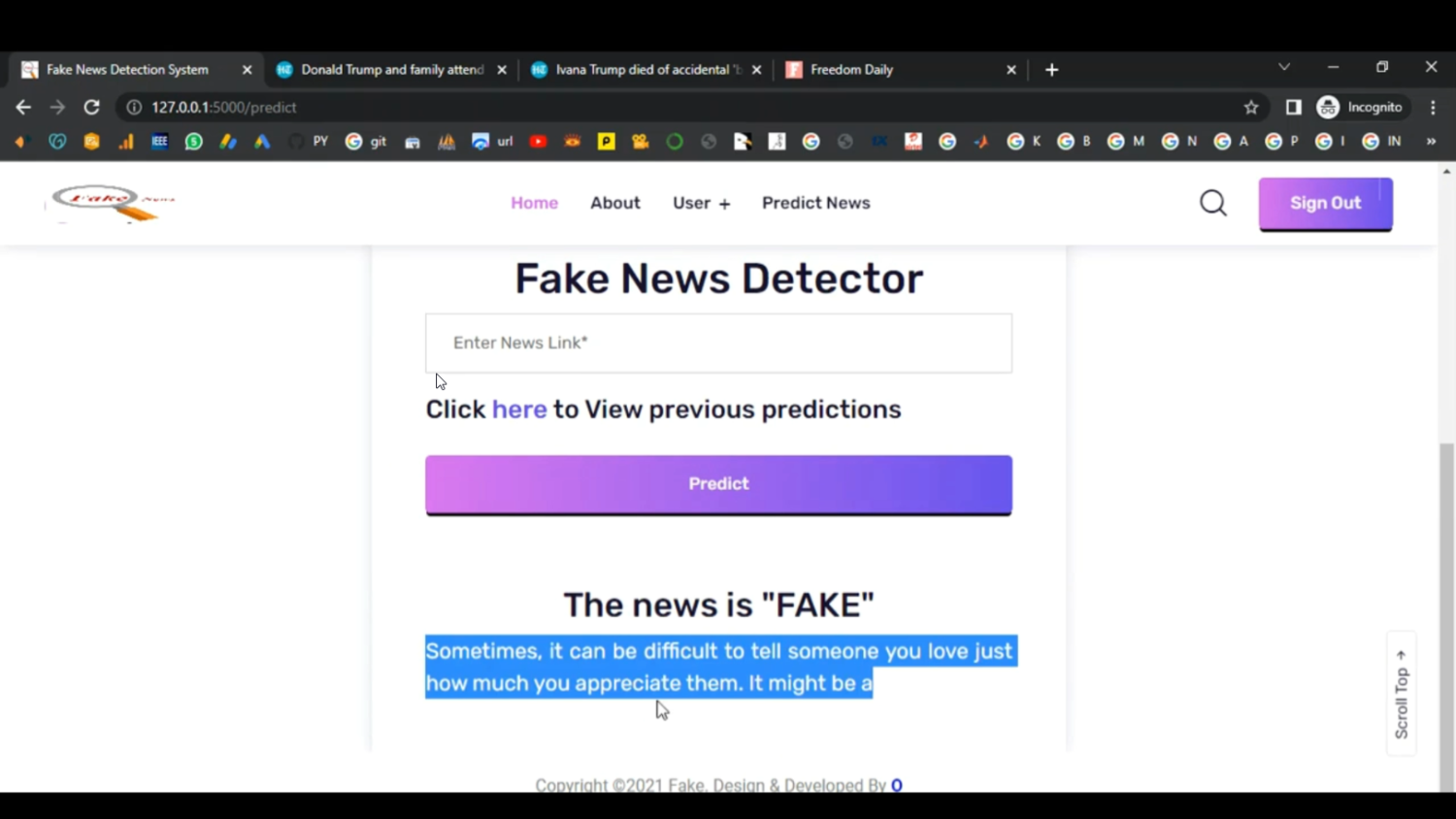Reload the current page
This screenshot has width=1456, height=819.
(x=91, y=107)
